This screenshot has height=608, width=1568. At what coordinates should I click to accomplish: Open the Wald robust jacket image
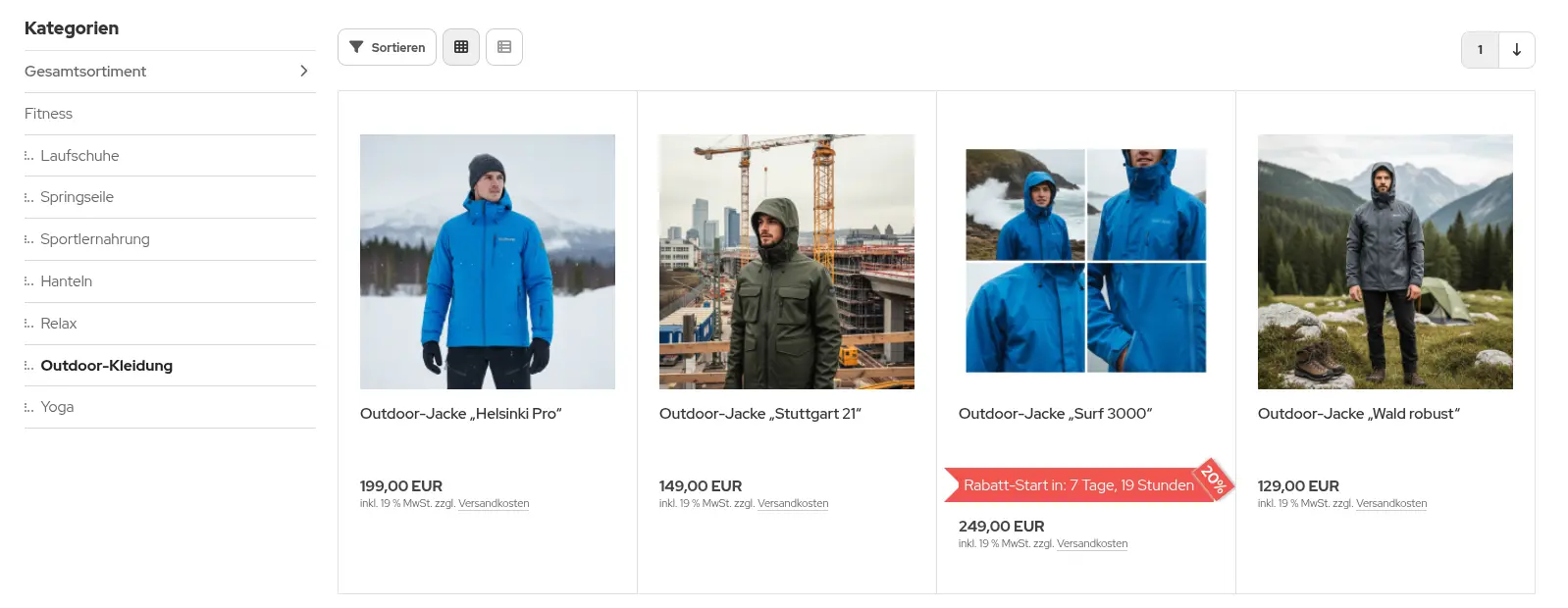coord(1385,262)
